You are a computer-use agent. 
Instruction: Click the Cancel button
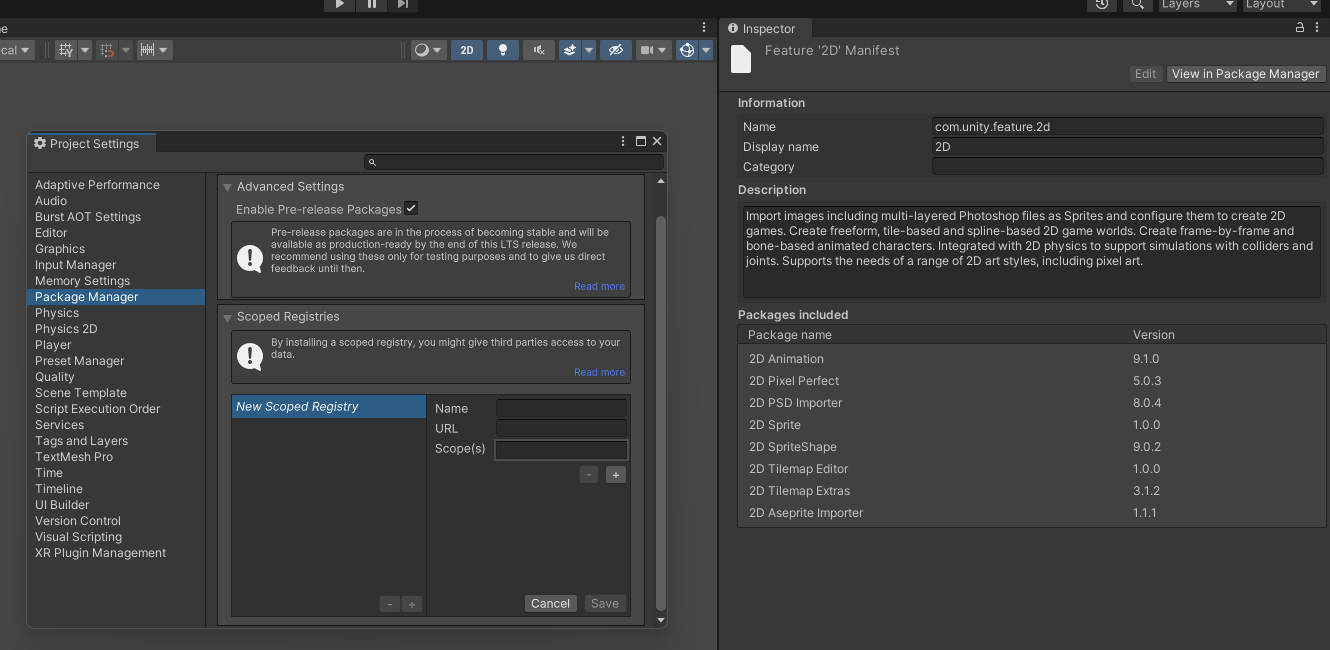(551, 603)
